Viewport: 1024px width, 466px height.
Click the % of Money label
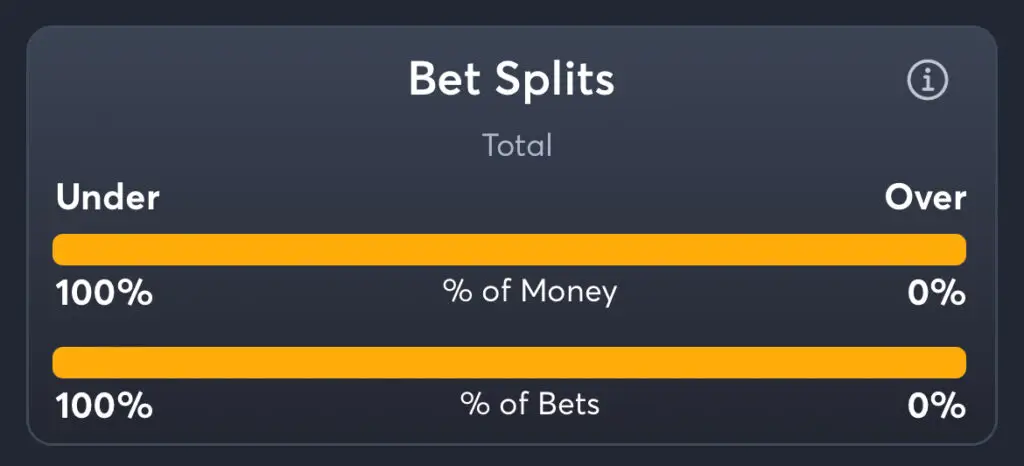coord(530,292)
